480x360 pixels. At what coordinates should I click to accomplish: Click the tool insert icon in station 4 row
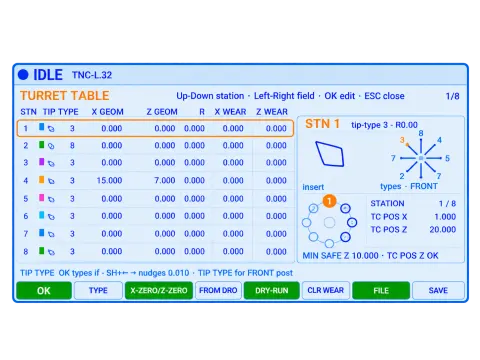pyautogui.click(x=51, y=181)
